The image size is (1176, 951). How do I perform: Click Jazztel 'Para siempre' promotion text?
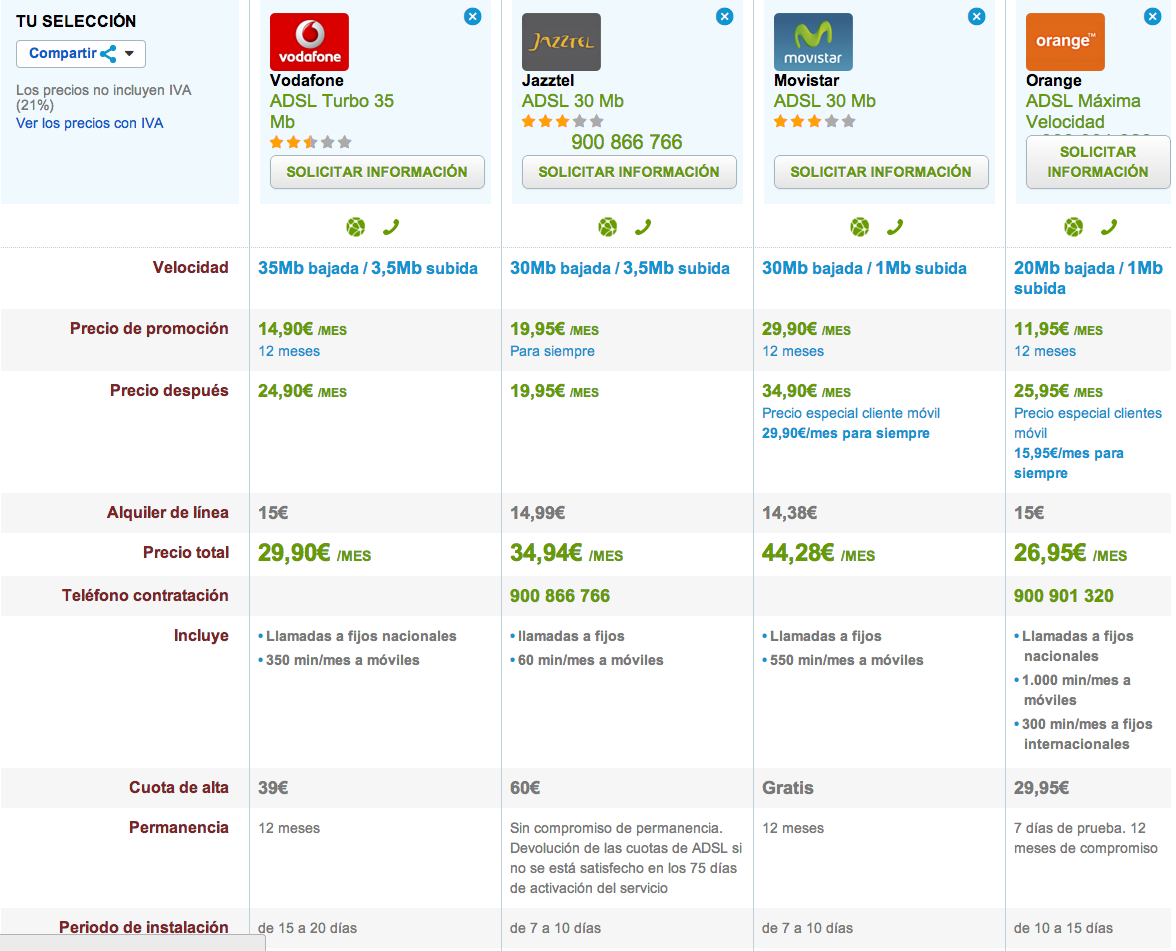(x=552, y=351)
